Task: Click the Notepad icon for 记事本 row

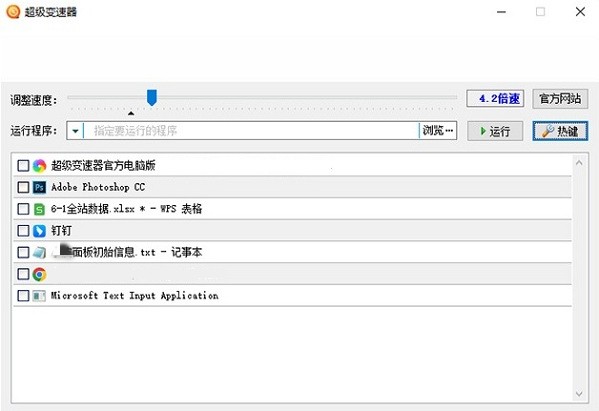Action: (39, 252)
